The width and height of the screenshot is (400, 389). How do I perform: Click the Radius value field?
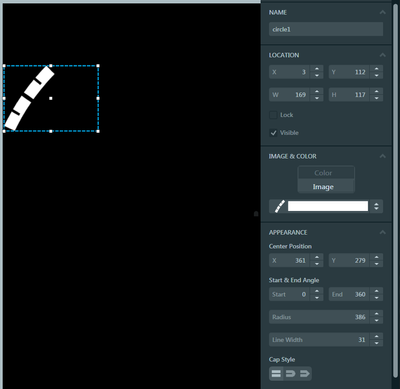[x=319, y=317]
